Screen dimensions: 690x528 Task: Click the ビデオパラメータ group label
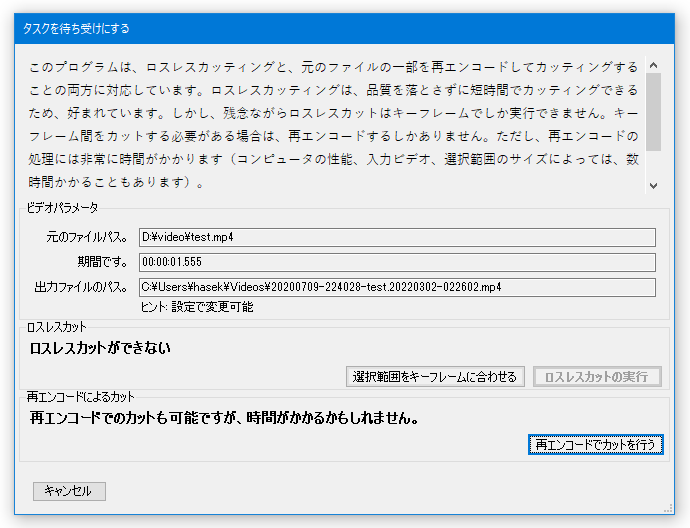(62, 208)
